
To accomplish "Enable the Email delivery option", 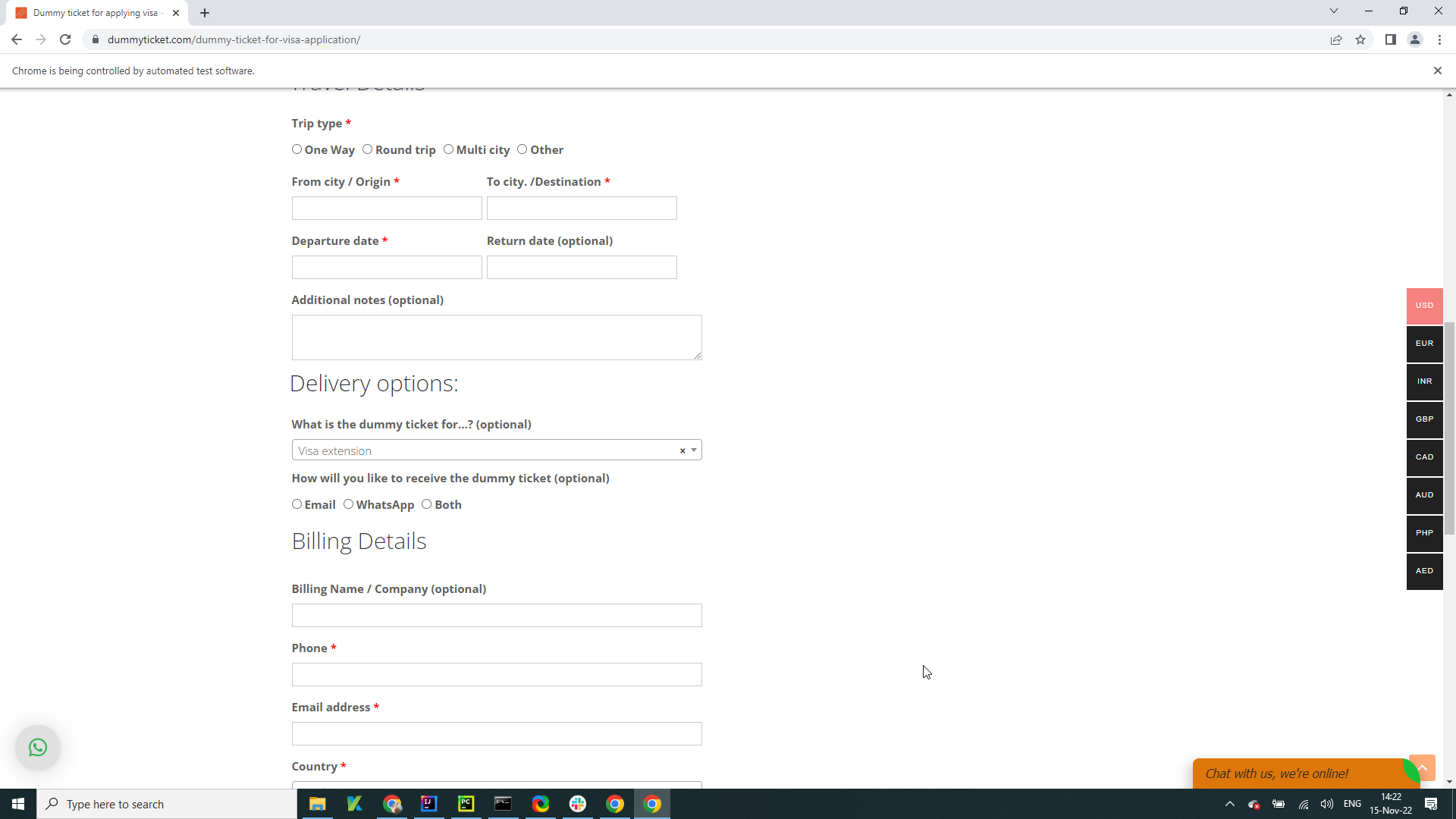I will coord(298,506).
